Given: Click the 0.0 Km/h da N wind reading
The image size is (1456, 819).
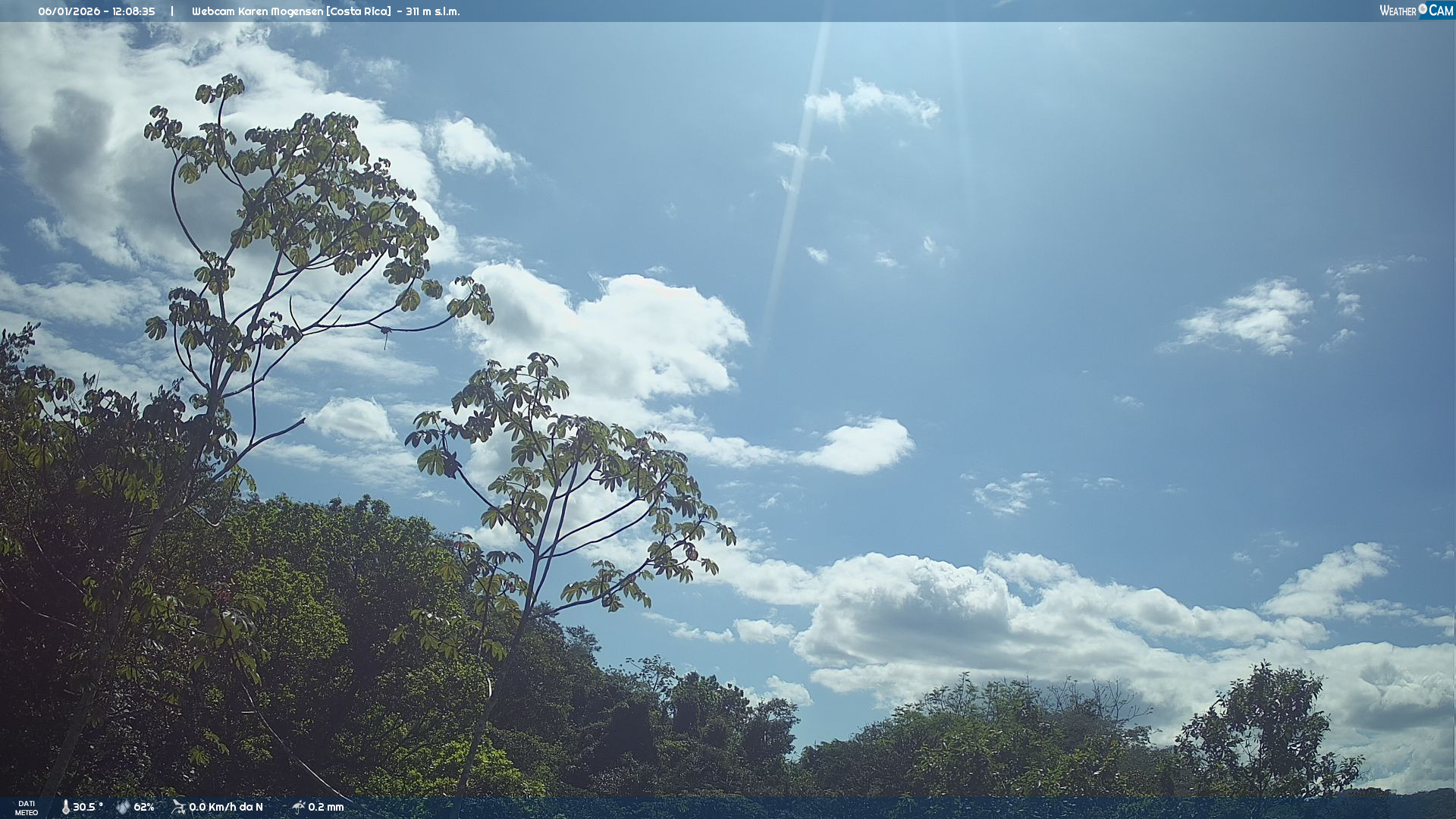Looking at the screenshot, I should click(226, 807).
